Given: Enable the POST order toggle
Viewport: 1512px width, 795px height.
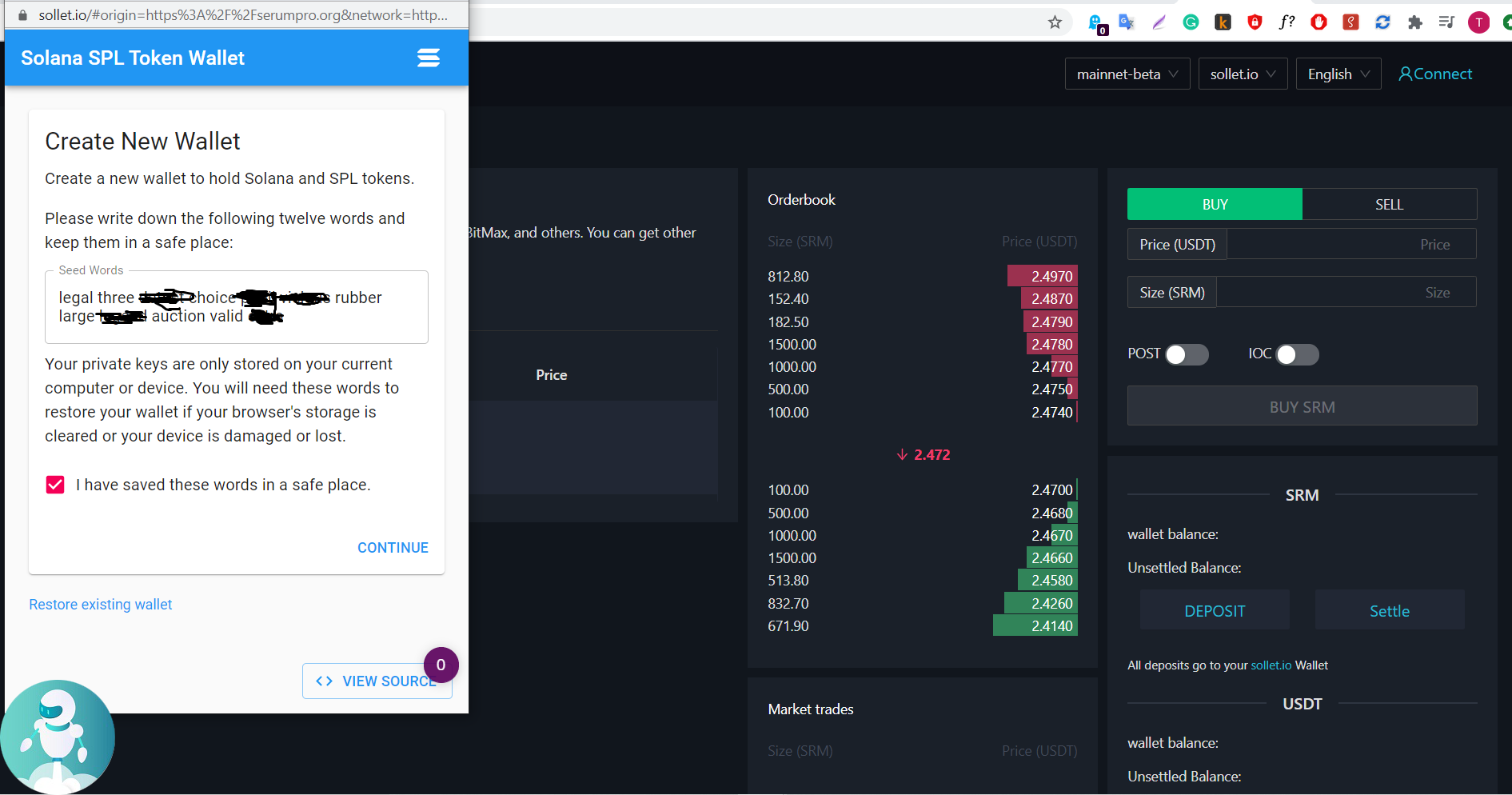Looking at the screenshot, I should tap(1187, 354).
